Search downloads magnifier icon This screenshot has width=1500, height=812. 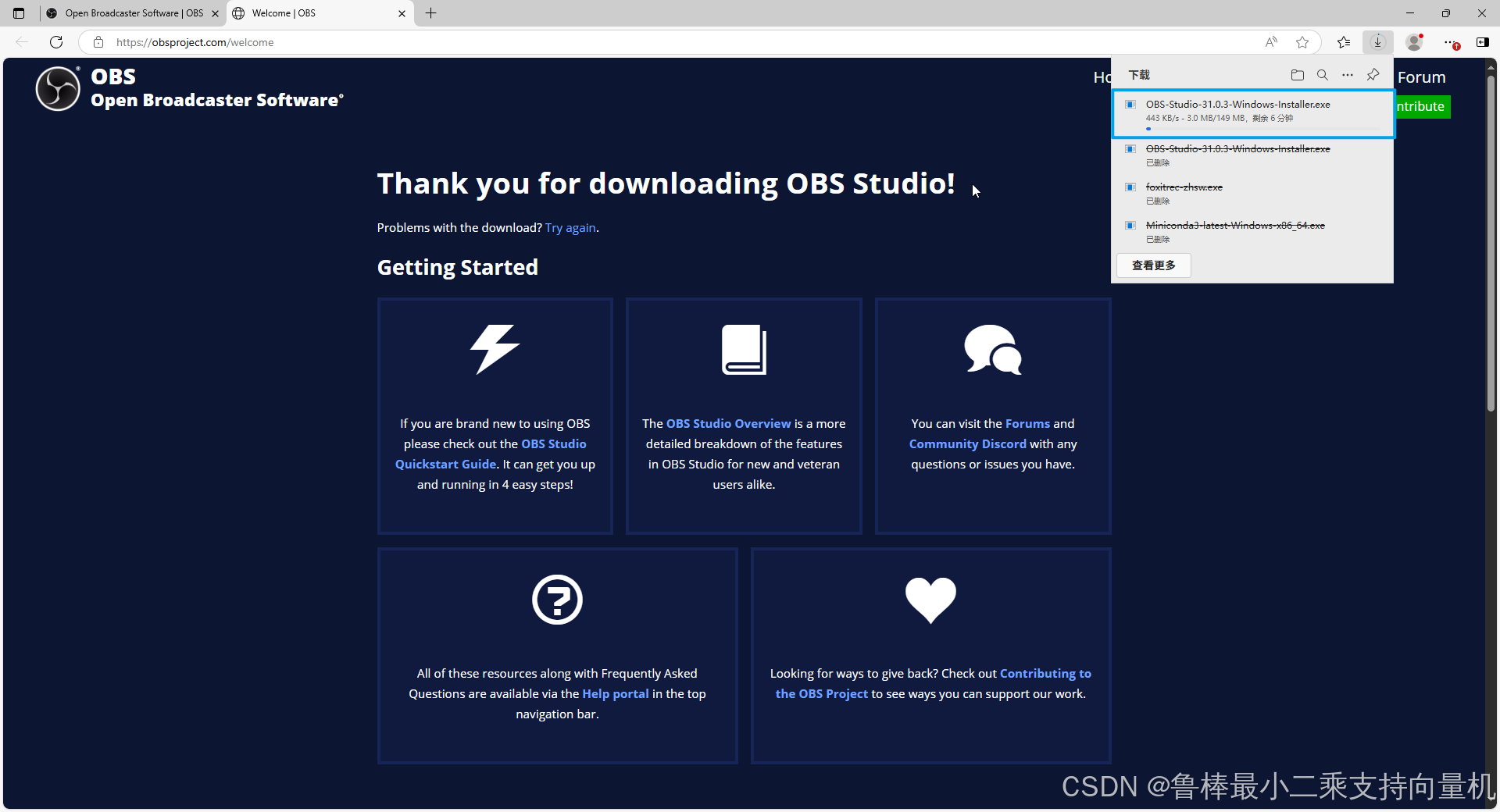tap(1323, 75)
